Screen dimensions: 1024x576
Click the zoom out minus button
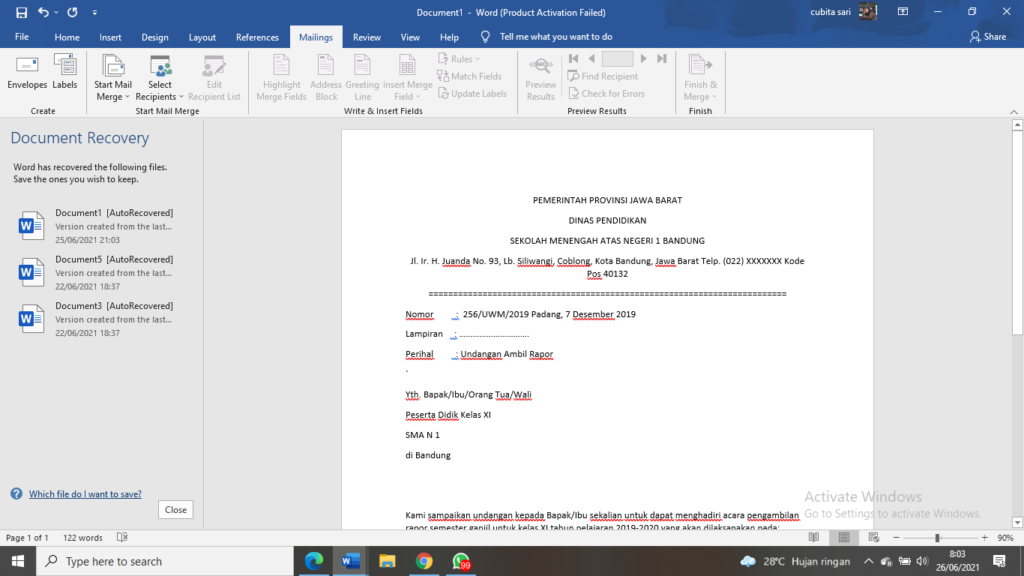click(x=896, y=537)
